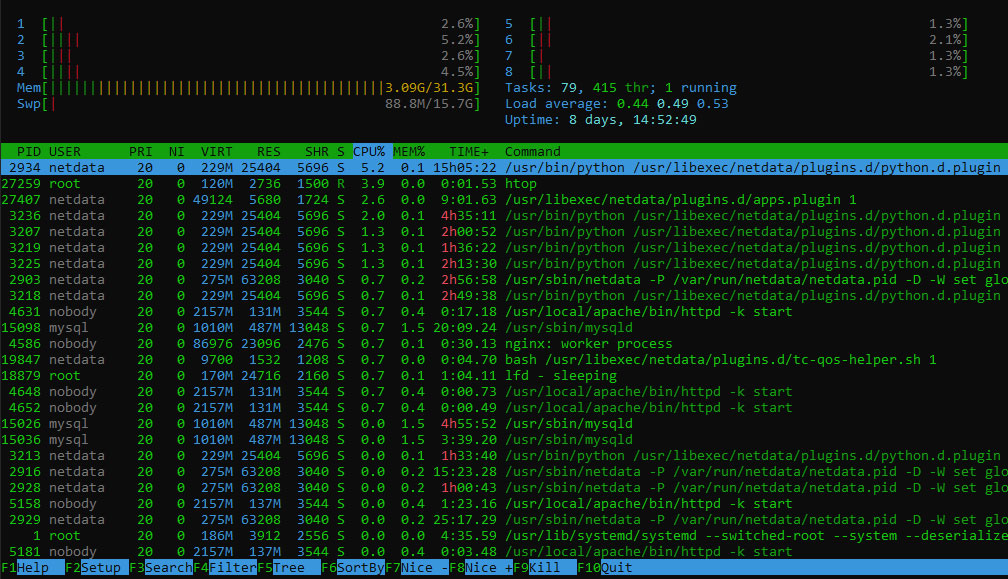Select the nginx worker process row
Image resolution: width=1008 pixels, height=579 pixels.
pyautogui.click(x=504, y=344)
